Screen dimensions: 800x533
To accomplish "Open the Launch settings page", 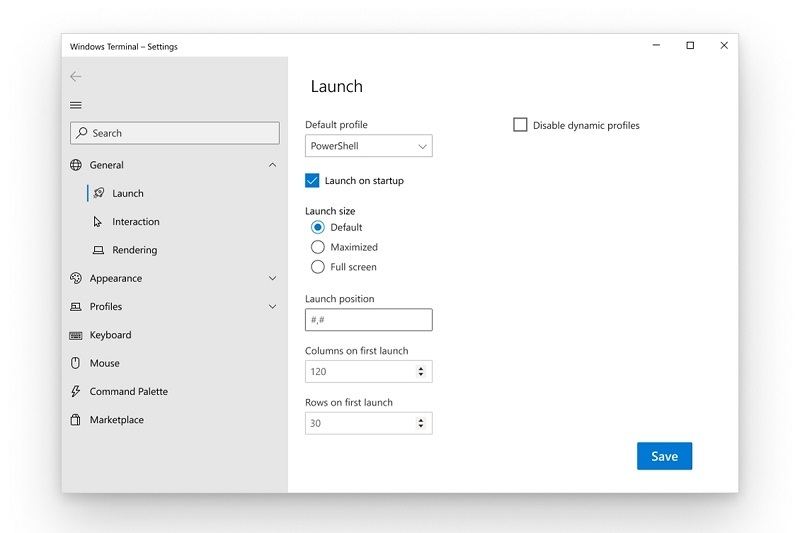I will [128, 193].
